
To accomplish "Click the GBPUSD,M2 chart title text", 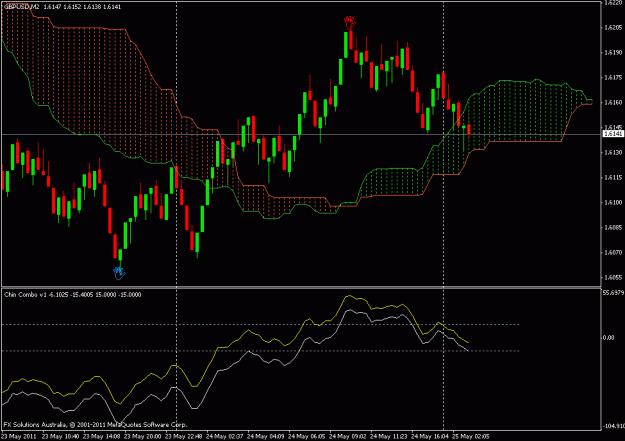I will (x=22, y=7).
